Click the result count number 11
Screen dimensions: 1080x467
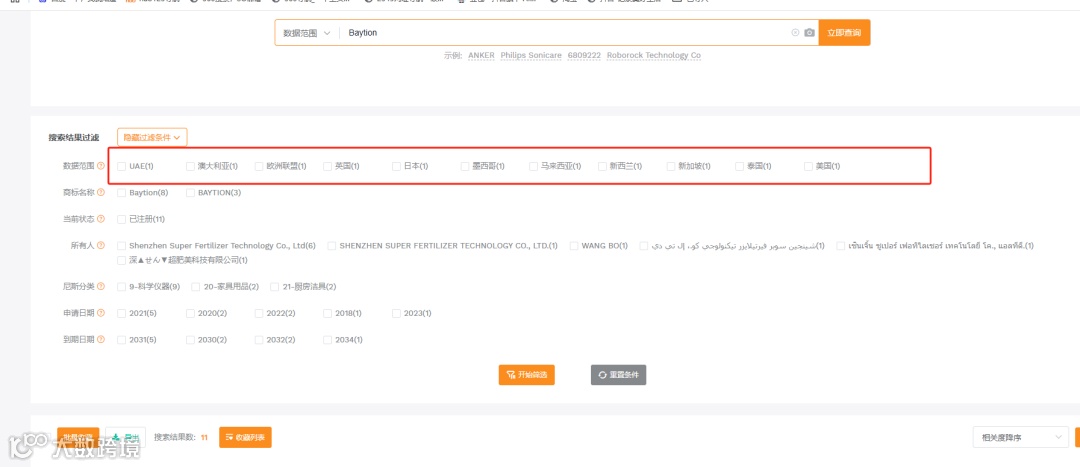click(x=204, y=437)
